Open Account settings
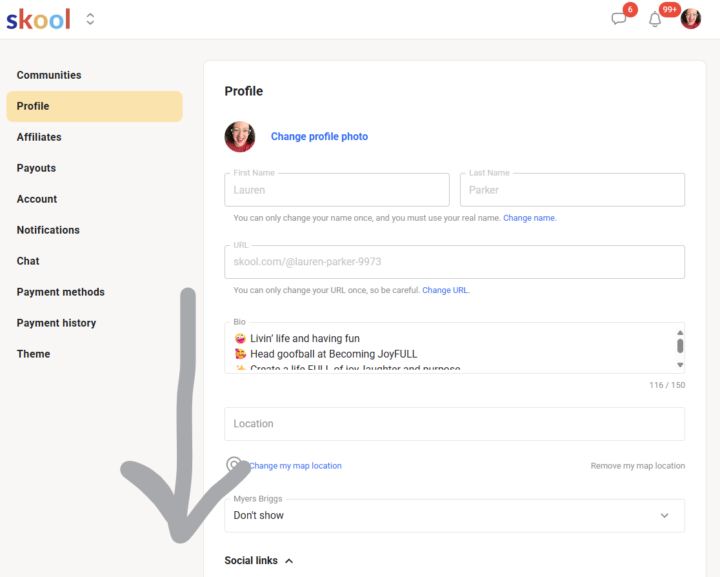 (x=37, y=199)
